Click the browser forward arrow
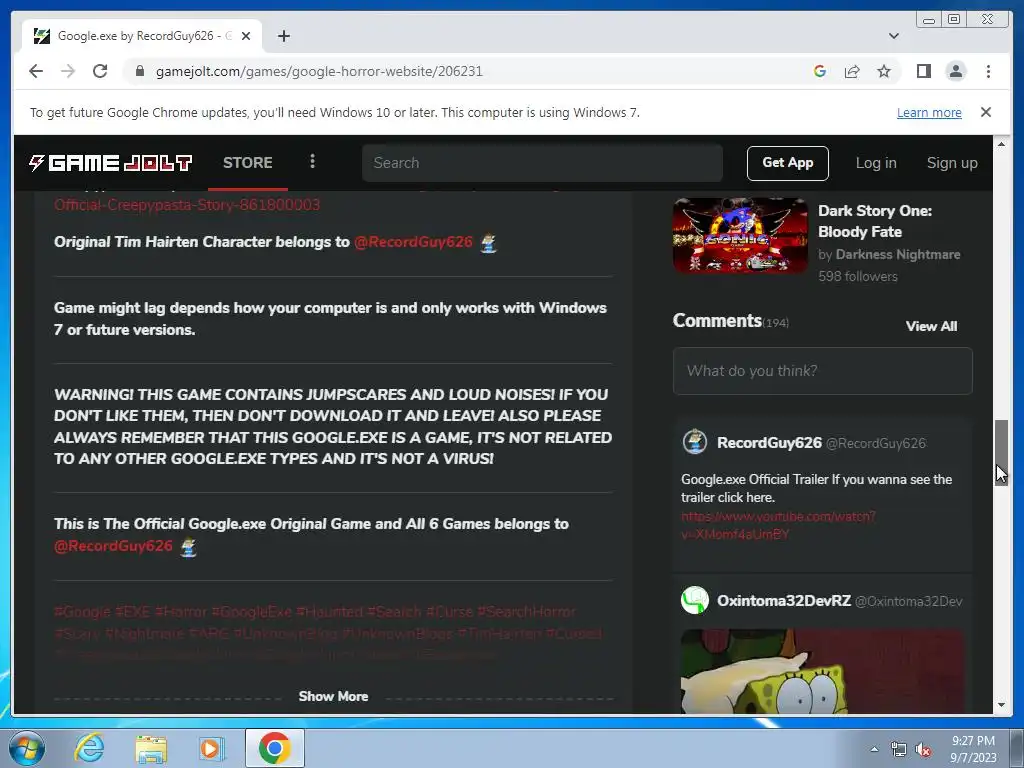The height and width of the screenshot is (768, 1024). pos(68,71)
